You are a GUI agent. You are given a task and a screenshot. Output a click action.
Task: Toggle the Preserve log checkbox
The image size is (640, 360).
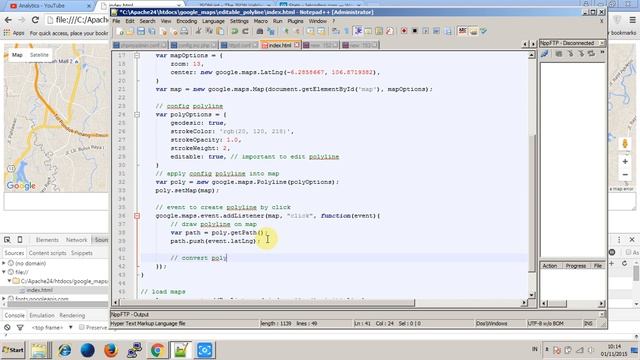click(82, 327)
